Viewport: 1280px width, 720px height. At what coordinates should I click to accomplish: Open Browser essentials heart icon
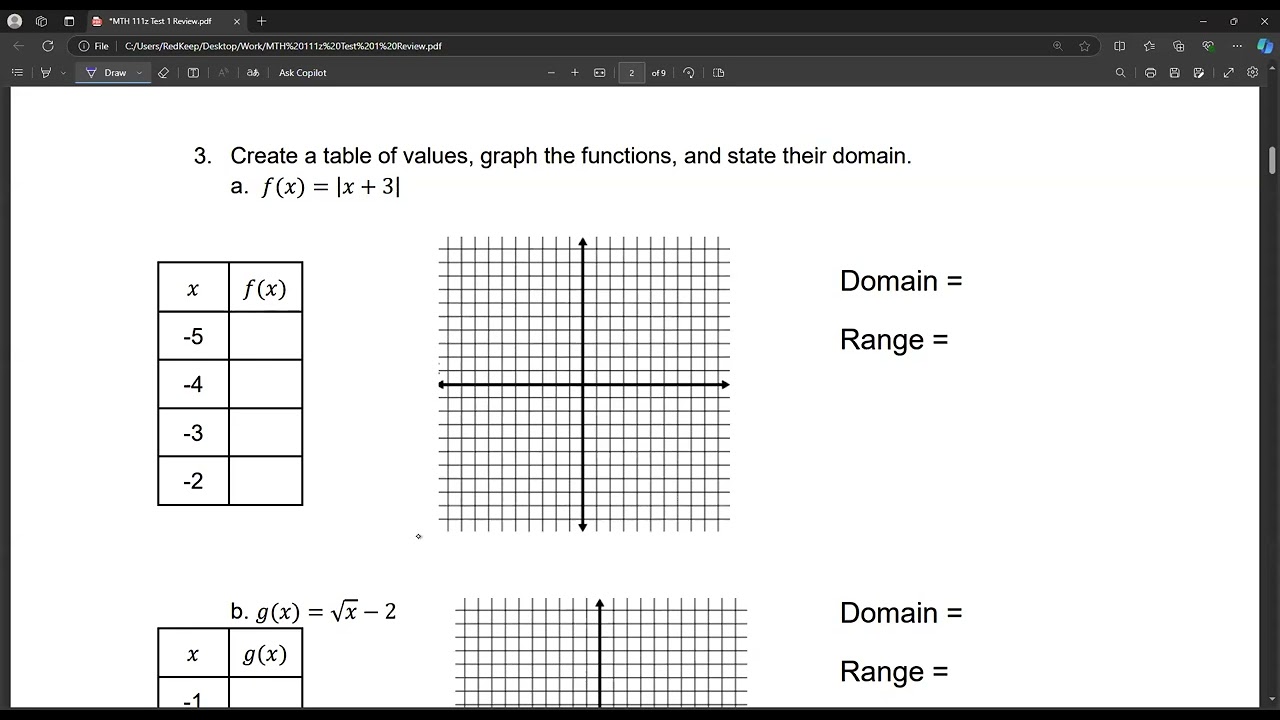1208,46
